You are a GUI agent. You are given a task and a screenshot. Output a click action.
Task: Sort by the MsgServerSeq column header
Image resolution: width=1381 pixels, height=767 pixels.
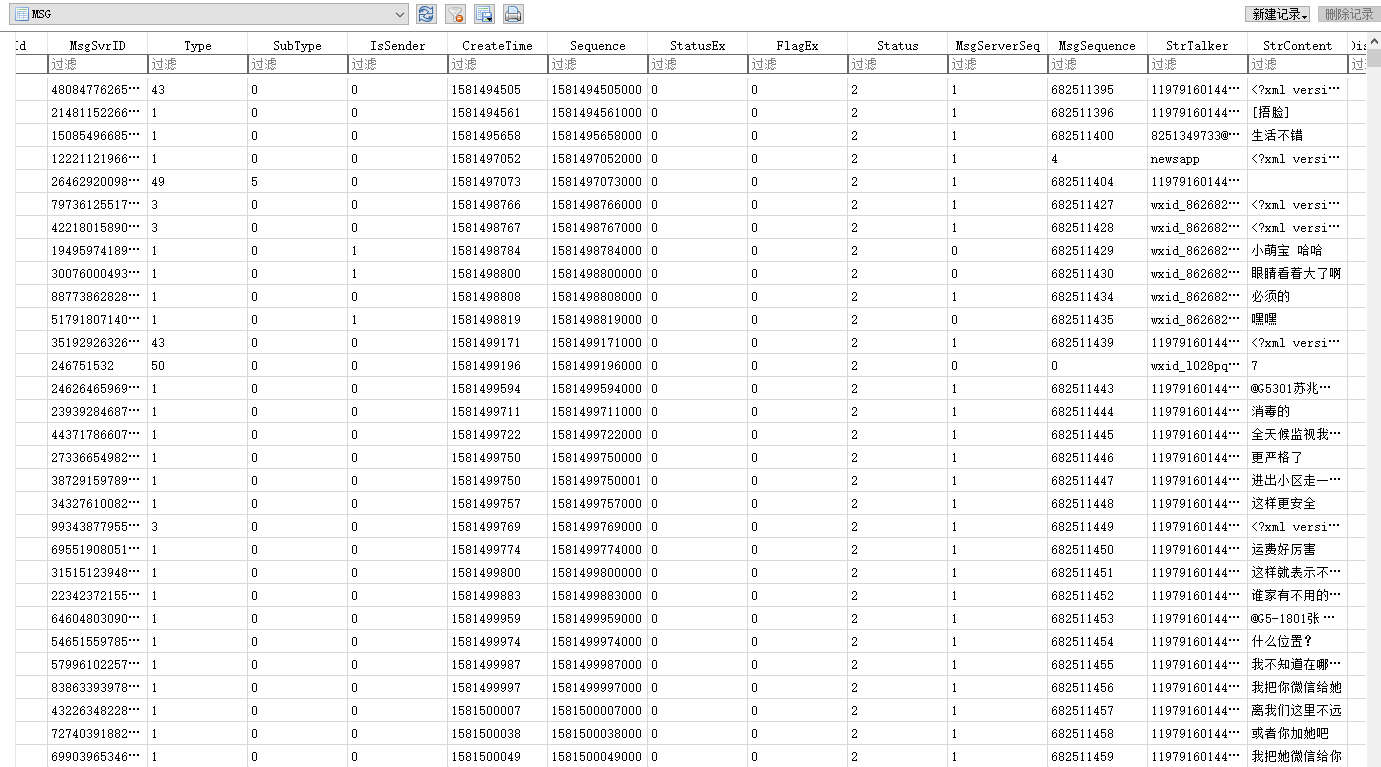[x=998, y=45]
